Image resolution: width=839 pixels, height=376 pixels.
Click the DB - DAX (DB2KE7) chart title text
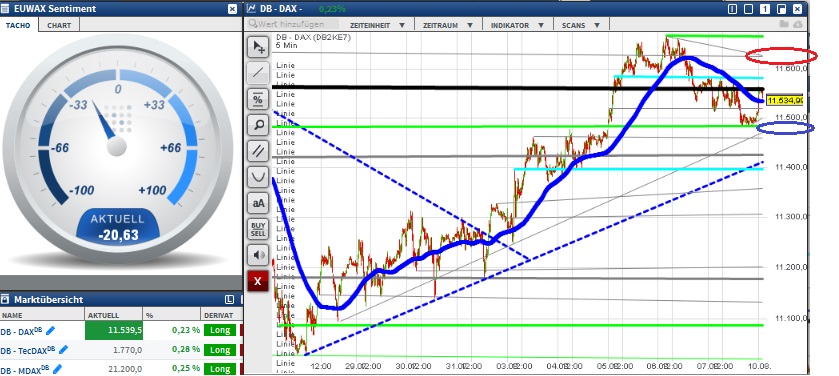313,37
